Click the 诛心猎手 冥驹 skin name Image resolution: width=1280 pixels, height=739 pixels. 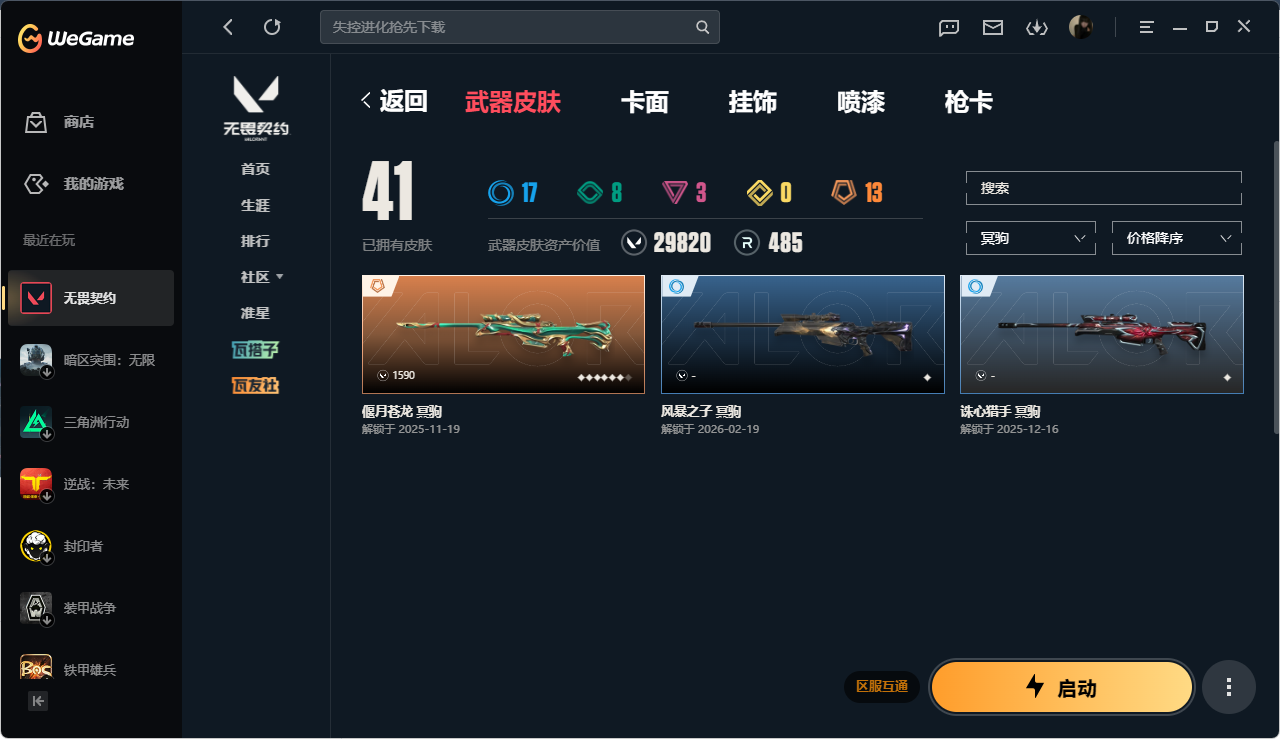click(1000, 411)
